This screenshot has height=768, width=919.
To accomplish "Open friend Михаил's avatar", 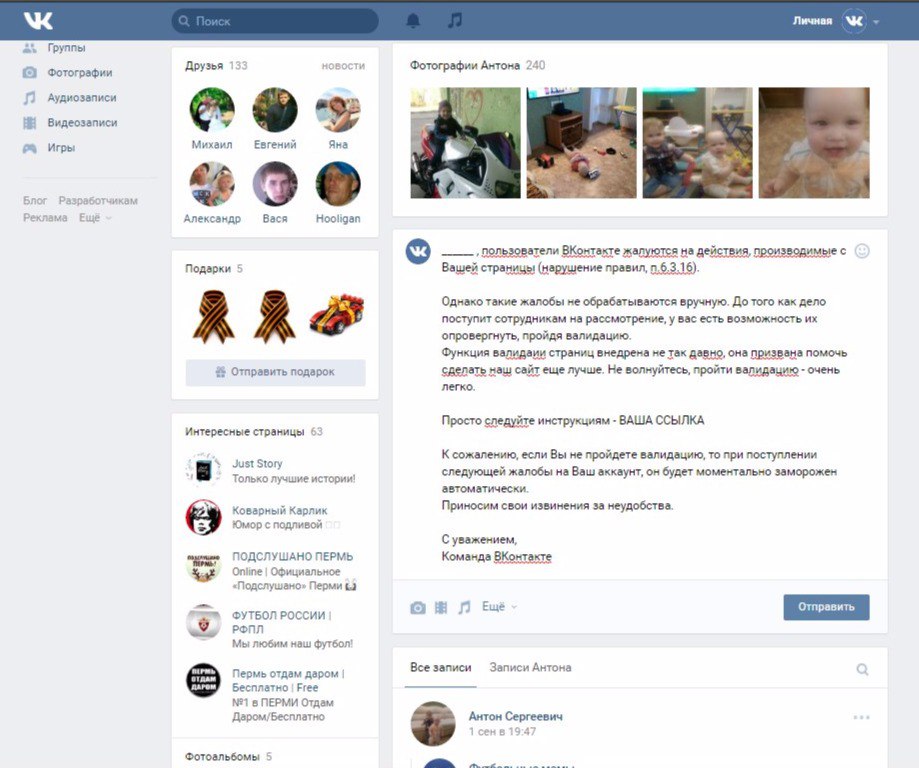I will [212, 110].
